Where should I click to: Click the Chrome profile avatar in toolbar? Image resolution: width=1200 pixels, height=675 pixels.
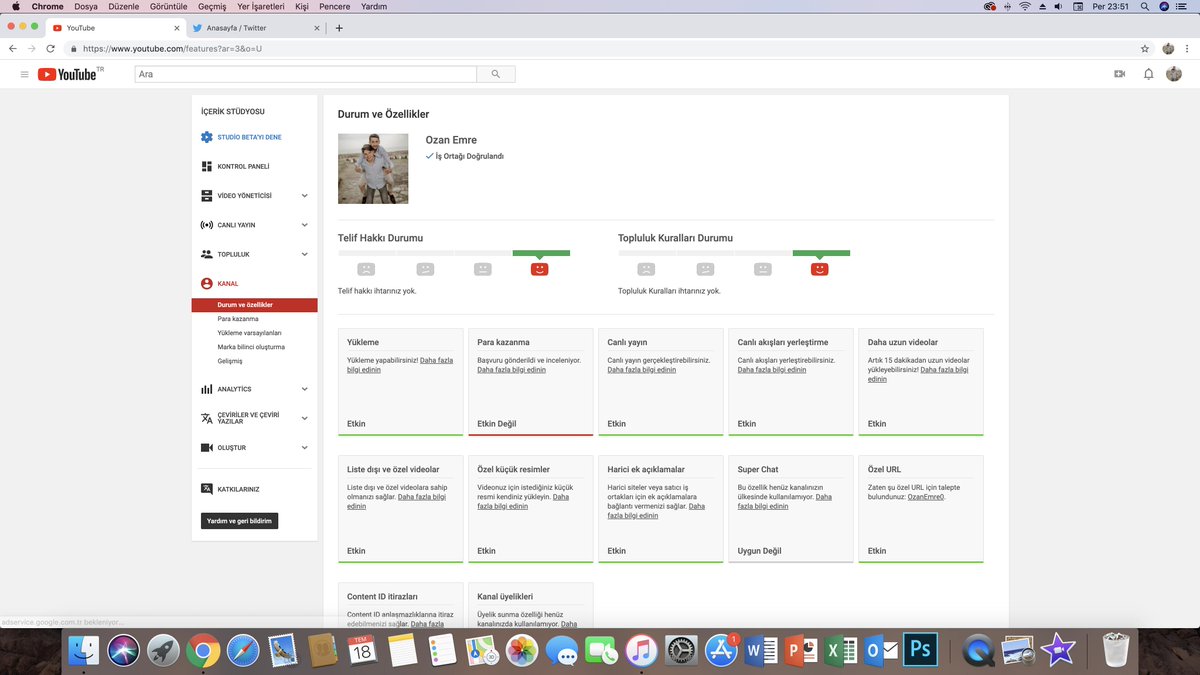(x=1168, y=48)
